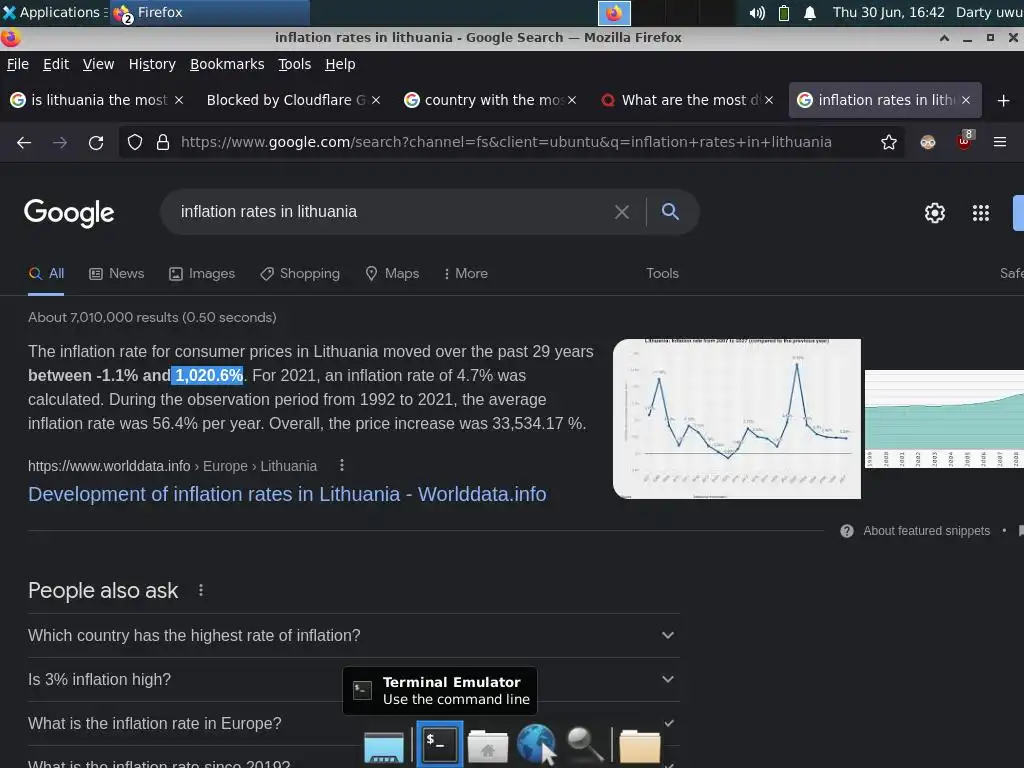Open Bookmarks menu
Screen dimensions: 1024x768
[227, 64]
